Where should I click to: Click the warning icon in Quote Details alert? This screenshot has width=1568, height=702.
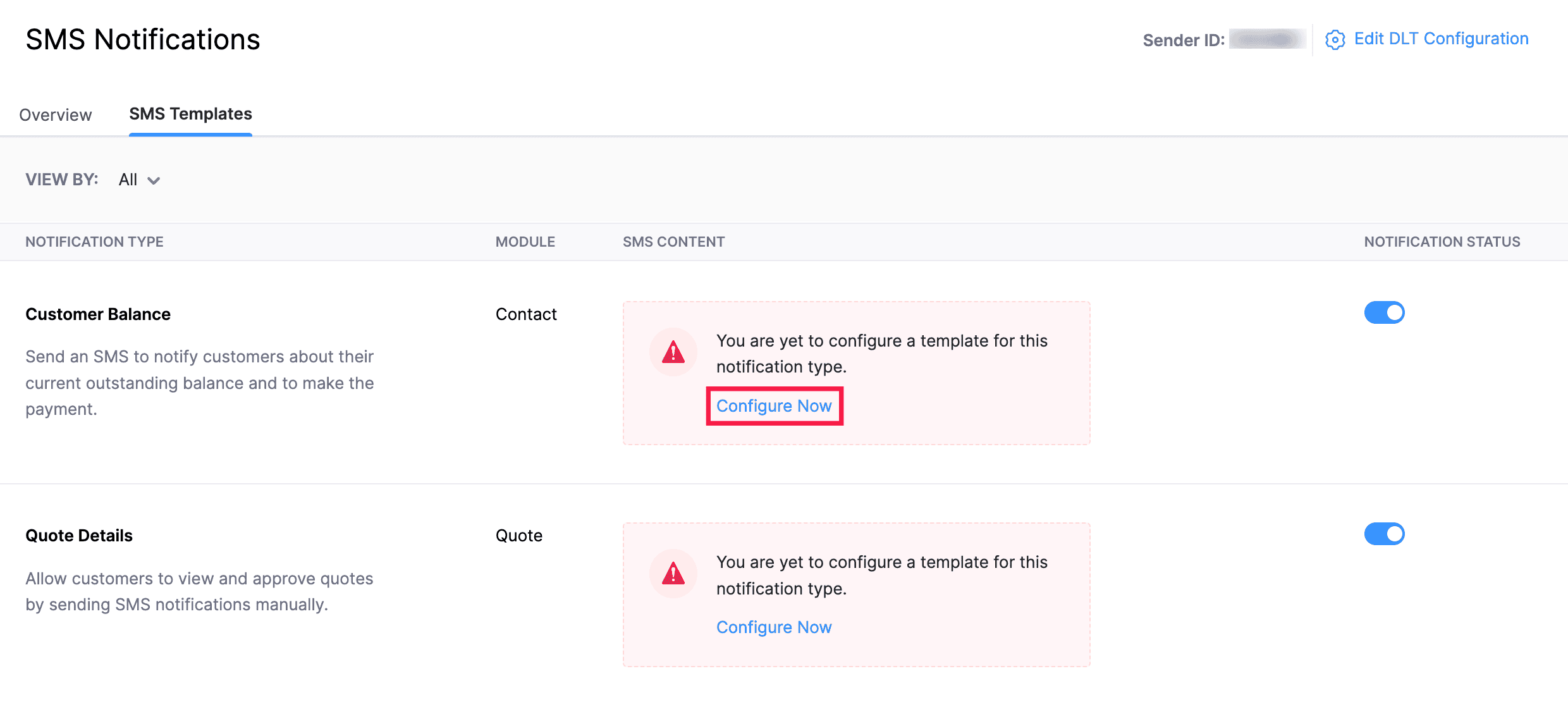coord(673,574)
